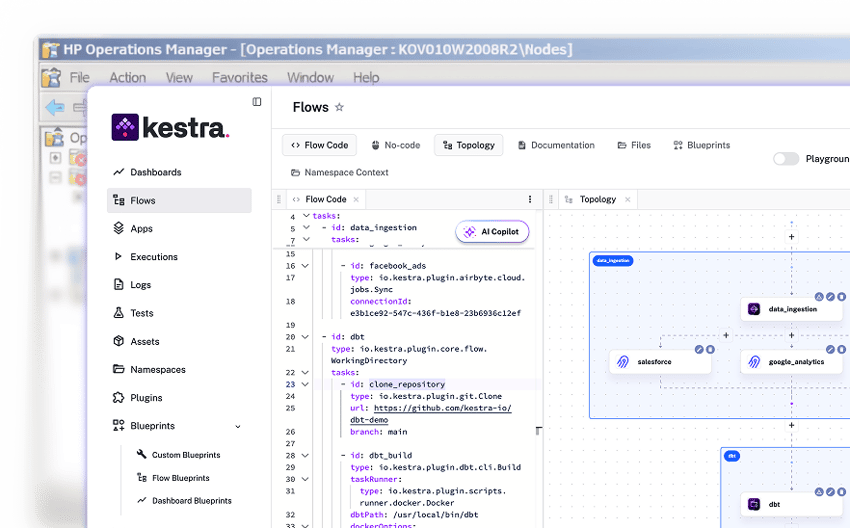Click the Kestra logo

pyautogui.click(x=171, y=127)
